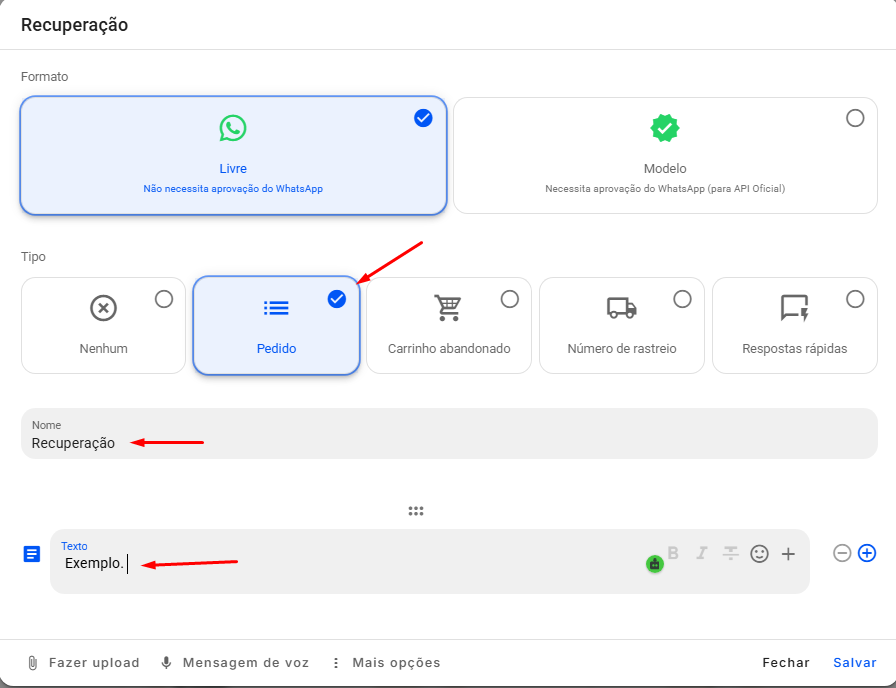Viewport: 896px width, 688px height.
Task: Click the Texto message input field
Action: click(x=430, y=561)
